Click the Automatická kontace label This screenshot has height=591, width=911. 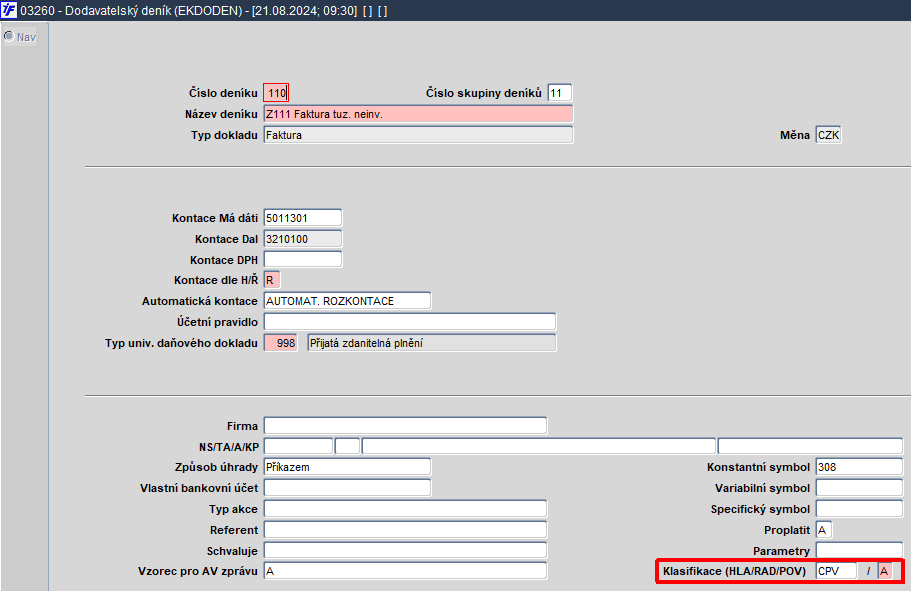coord(200,301)
